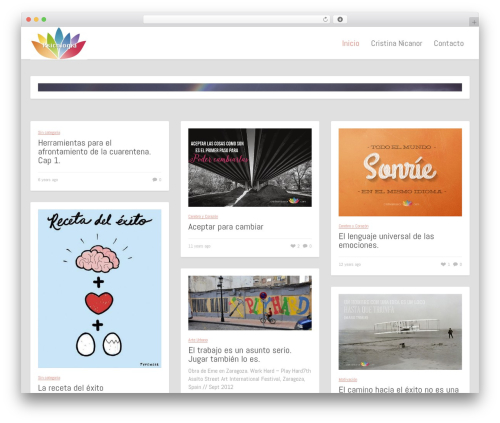Viewport: 500px width, 423px height.
Task: Like the 'Aceptar para cambiar' post heart icon
Action: pyautogui.click(x=293, y=246)
